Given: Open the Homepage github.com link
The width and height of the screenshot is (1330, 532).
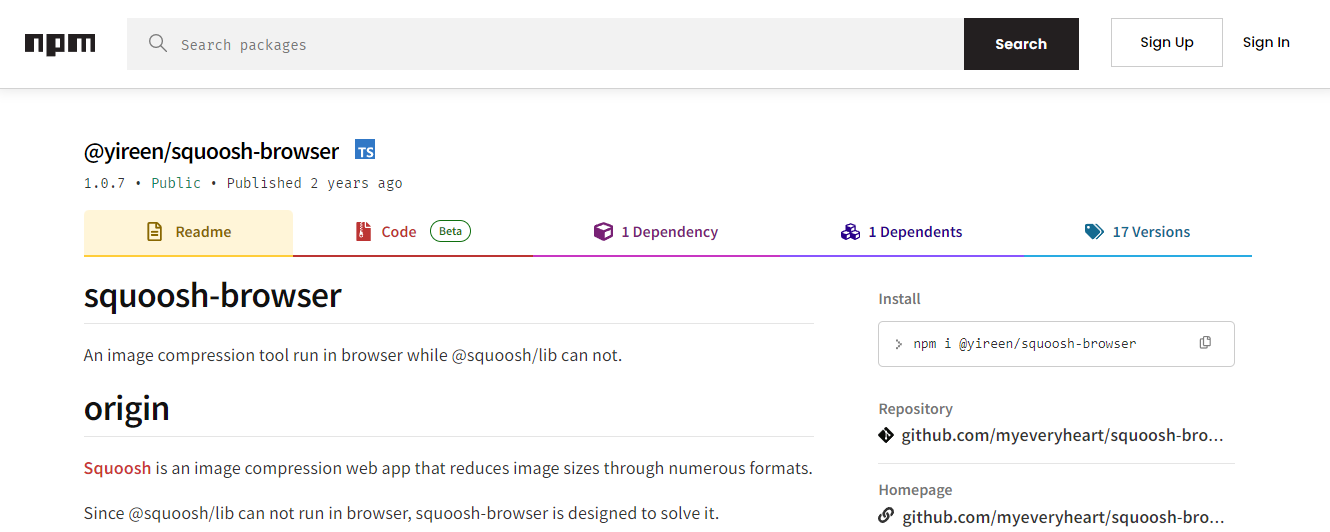Looking at the screenshot, I should (x=1063, y=517).
